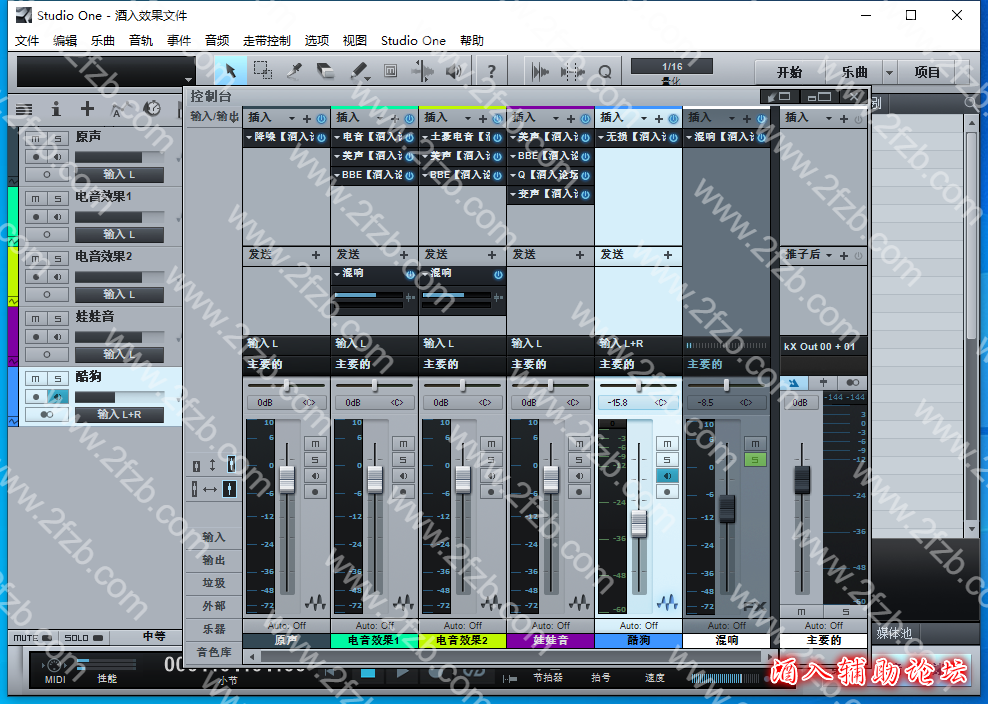Bypass the 无损 insert on 酷狗
This screenshot has width=988, height=704.
673,137
